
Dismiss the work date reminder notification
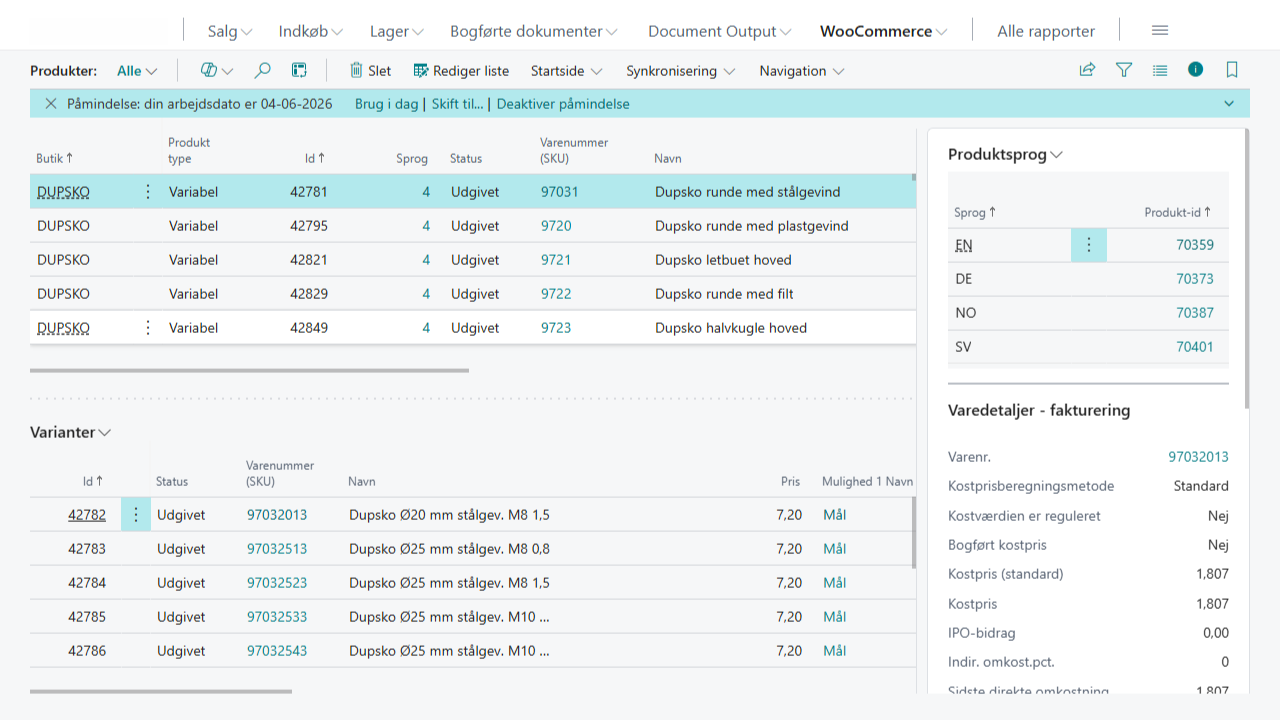tap(50, 104)
